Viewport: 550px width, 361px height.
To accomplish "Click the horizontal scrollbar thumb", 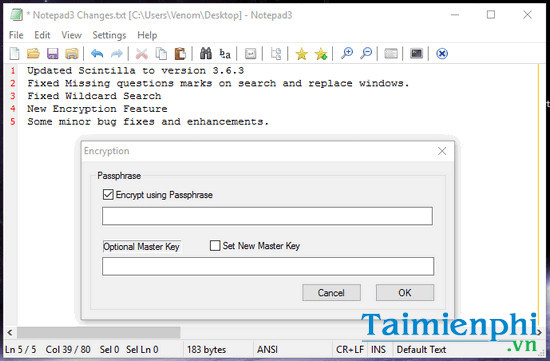I will (99, 332).
